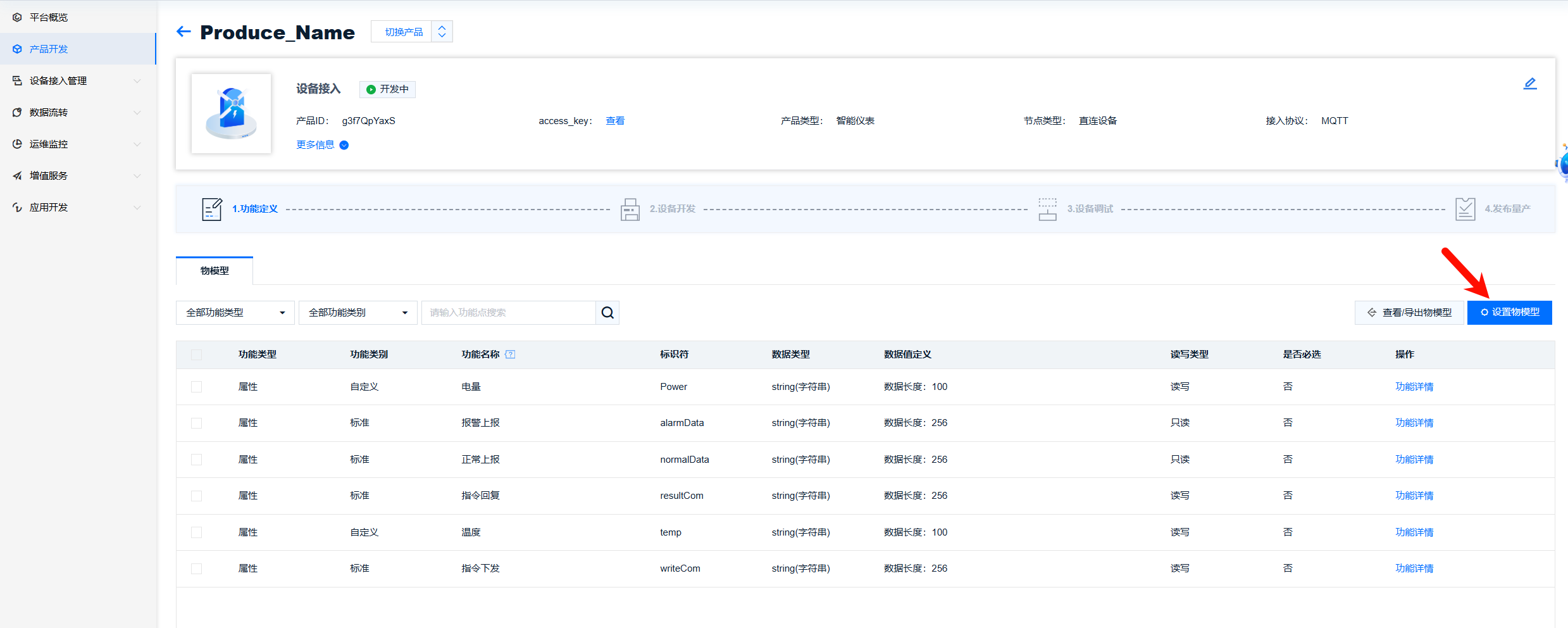Click the edit pencil icon on product card
This screenshot has height=628, width=1568.
tap(1529, 84)
